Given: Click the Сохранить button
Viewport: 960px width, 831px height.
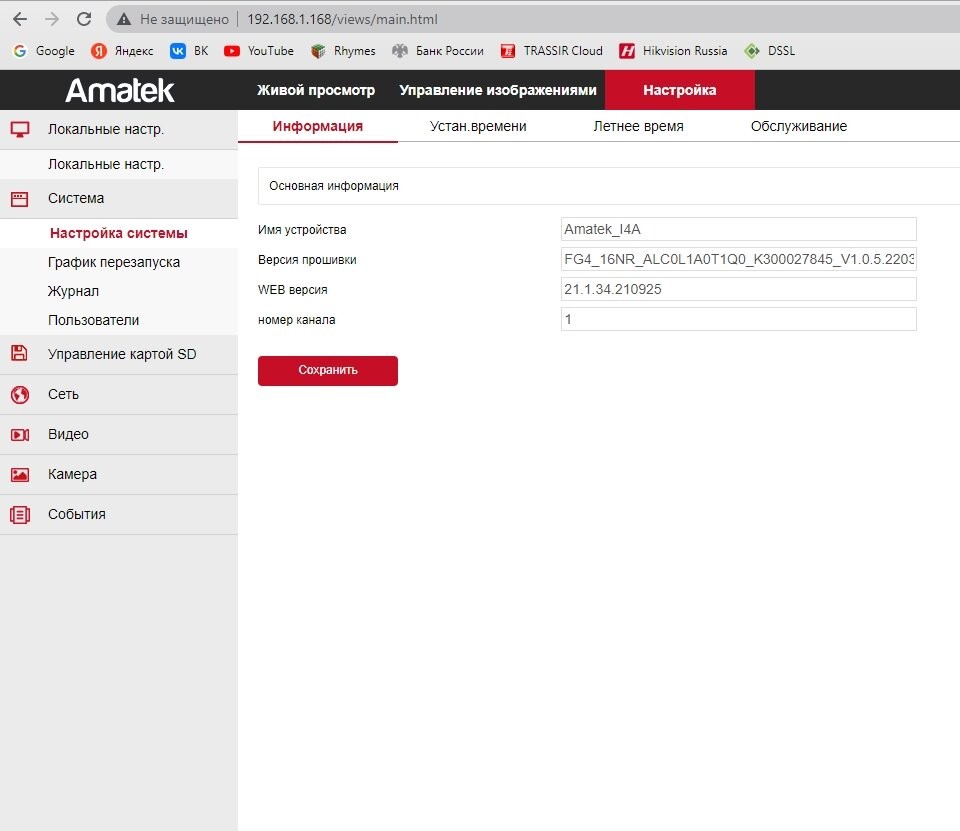Looking at the screenshot, I should point(328,370).
